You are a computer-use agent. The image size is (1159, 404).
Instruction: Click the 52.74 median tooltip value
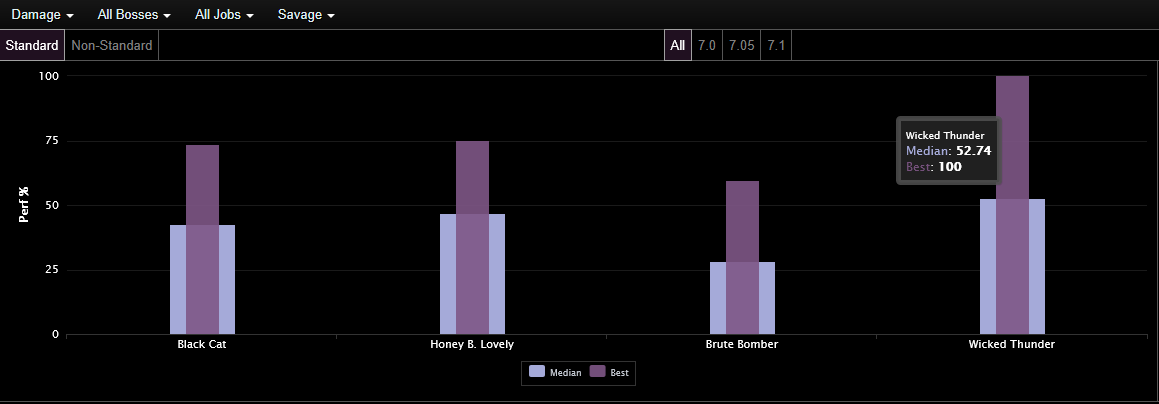click(x=973, y=151)
